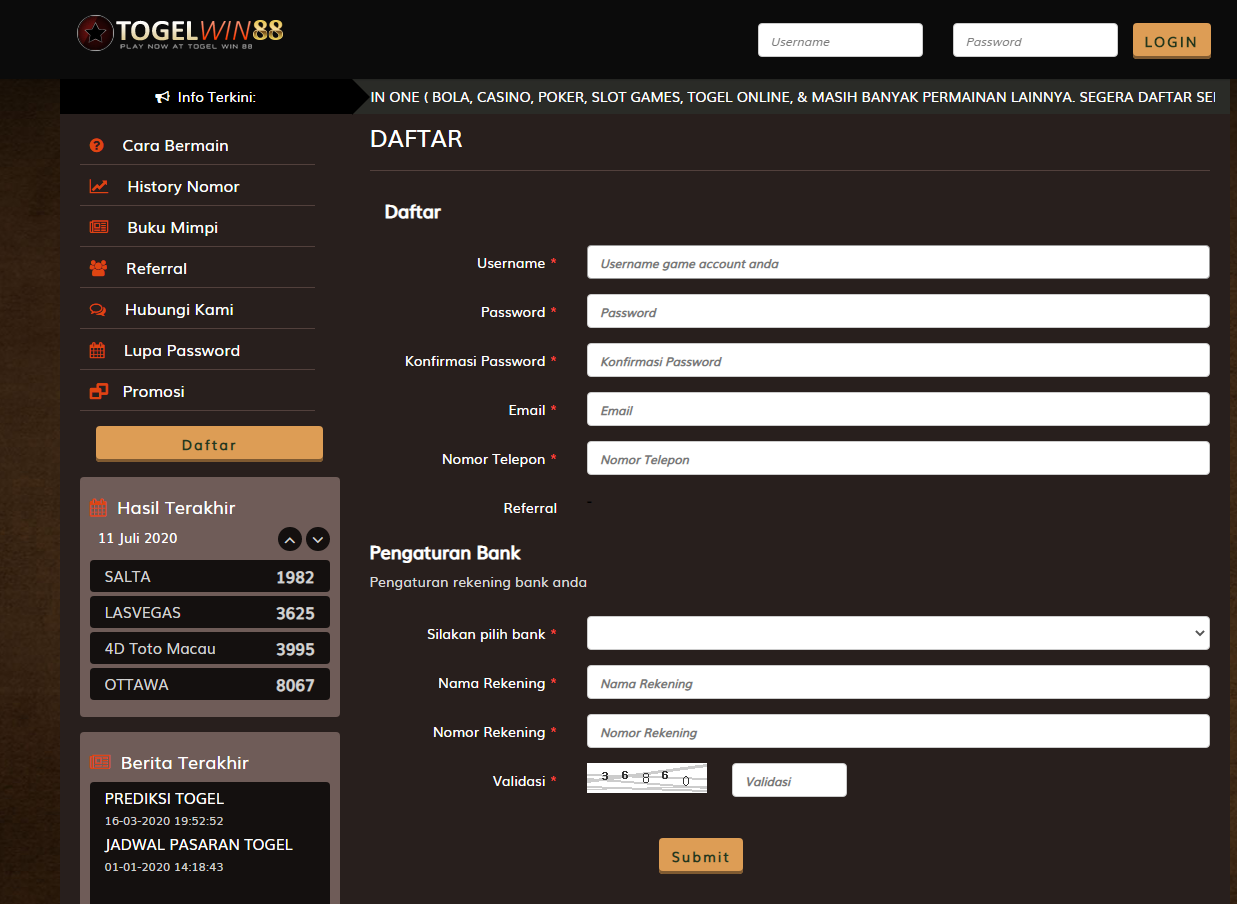Click the Submit button below the form

[700, 856]
